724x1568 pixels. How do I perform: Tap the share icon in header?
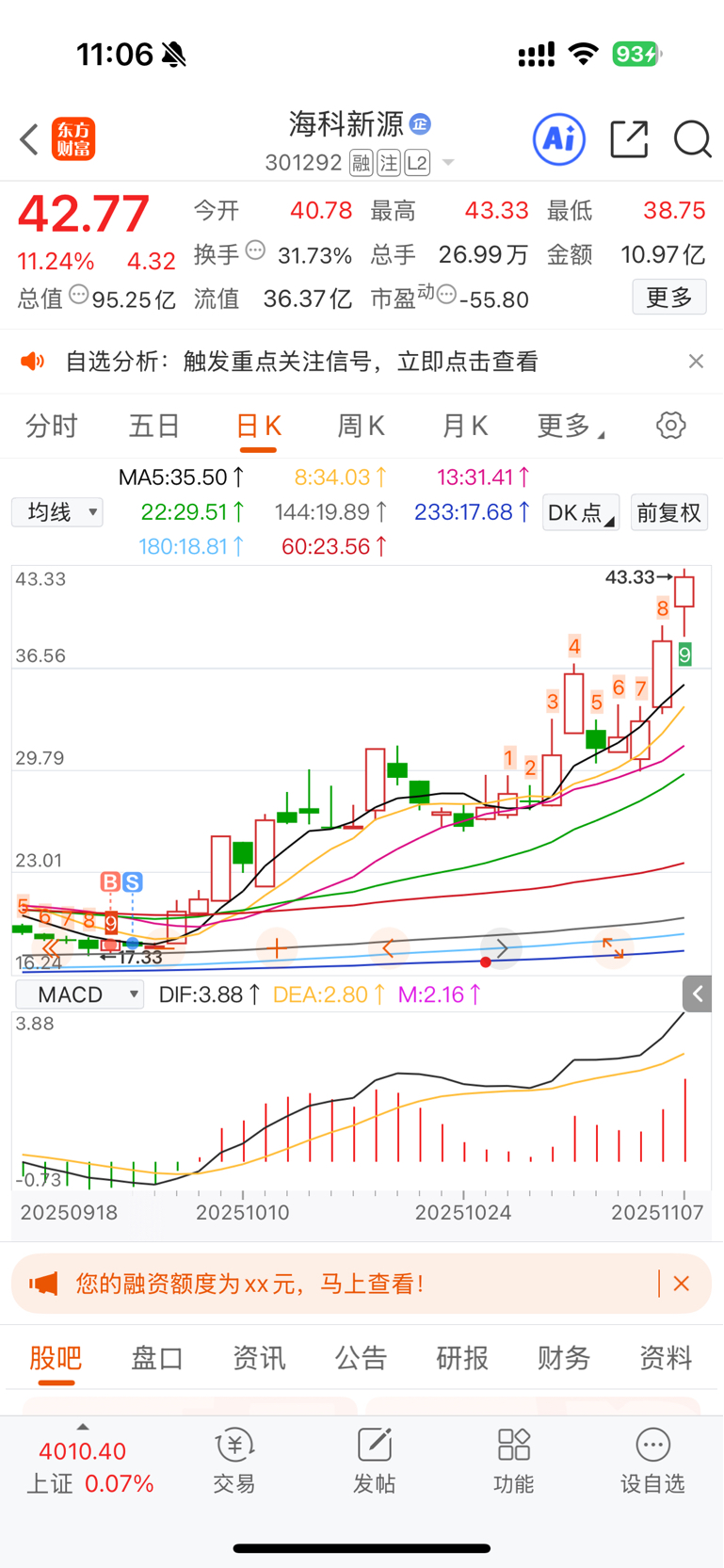tap(629, 139)
